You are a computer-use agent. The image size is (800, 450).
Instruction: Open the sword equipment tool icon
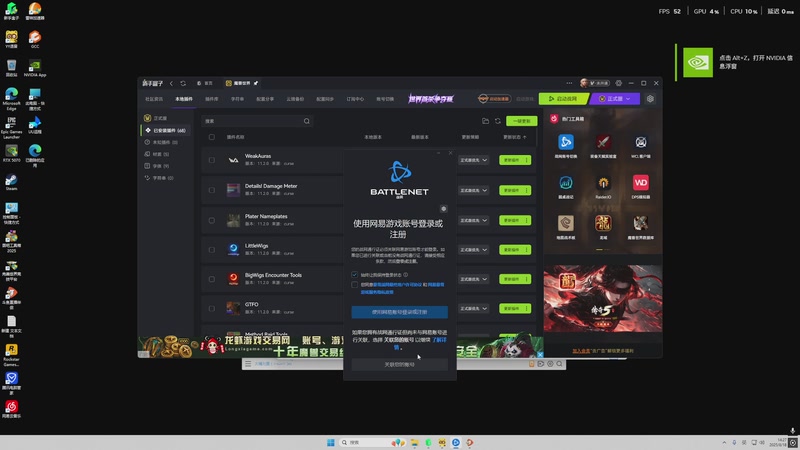pyautogui.click(x=603, y=142)
